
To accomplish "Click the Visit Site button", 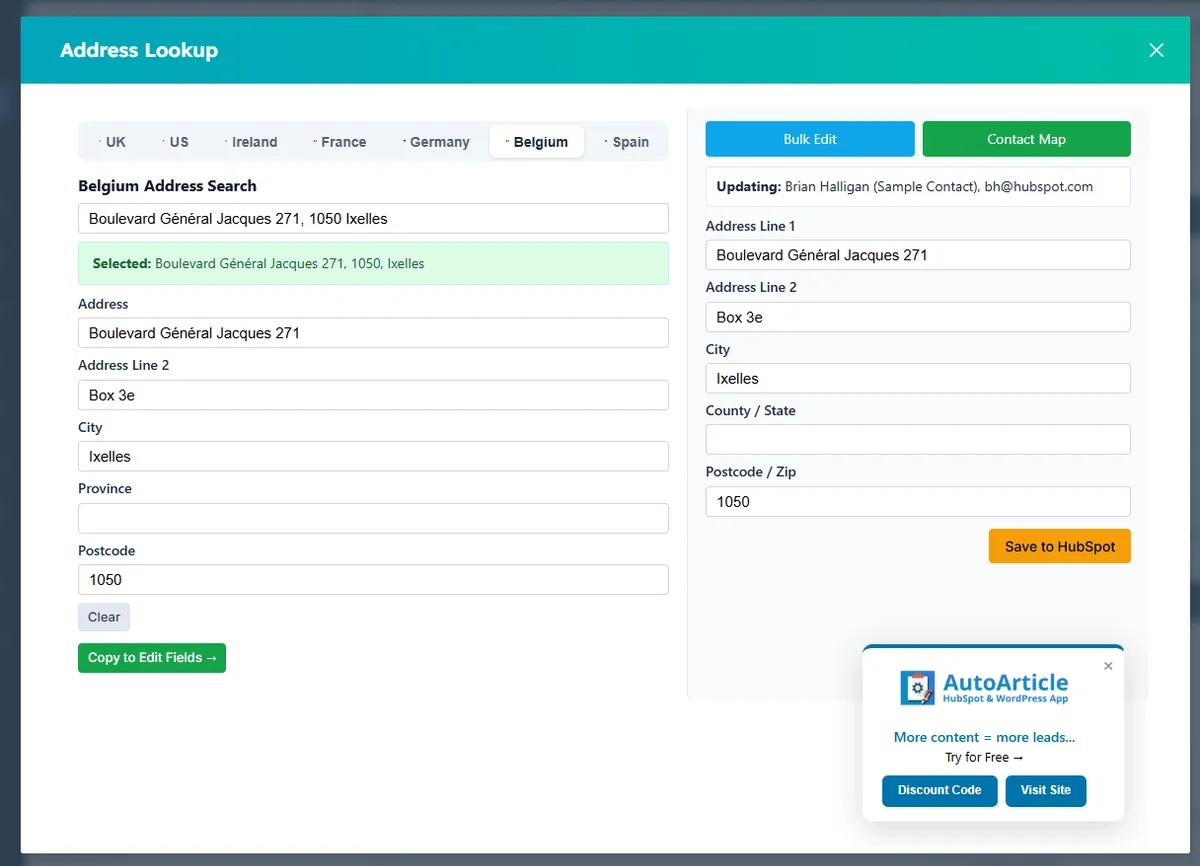I will pyautogui.click(x=1046, y=790).
